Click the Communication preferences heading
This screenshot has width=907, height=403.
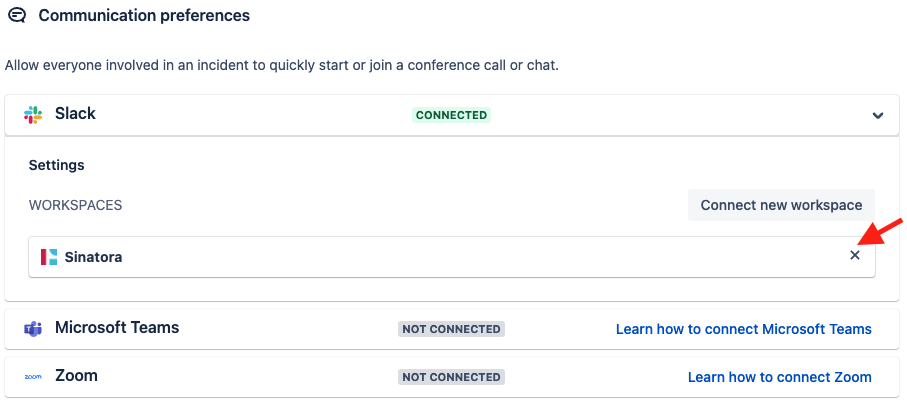pos(144,16)
